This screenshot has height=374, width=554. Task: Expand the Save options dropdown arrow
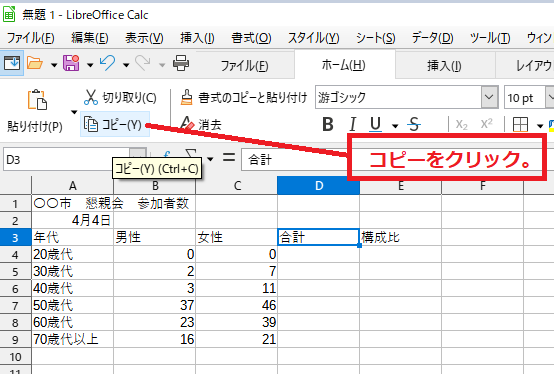(90, 65)
